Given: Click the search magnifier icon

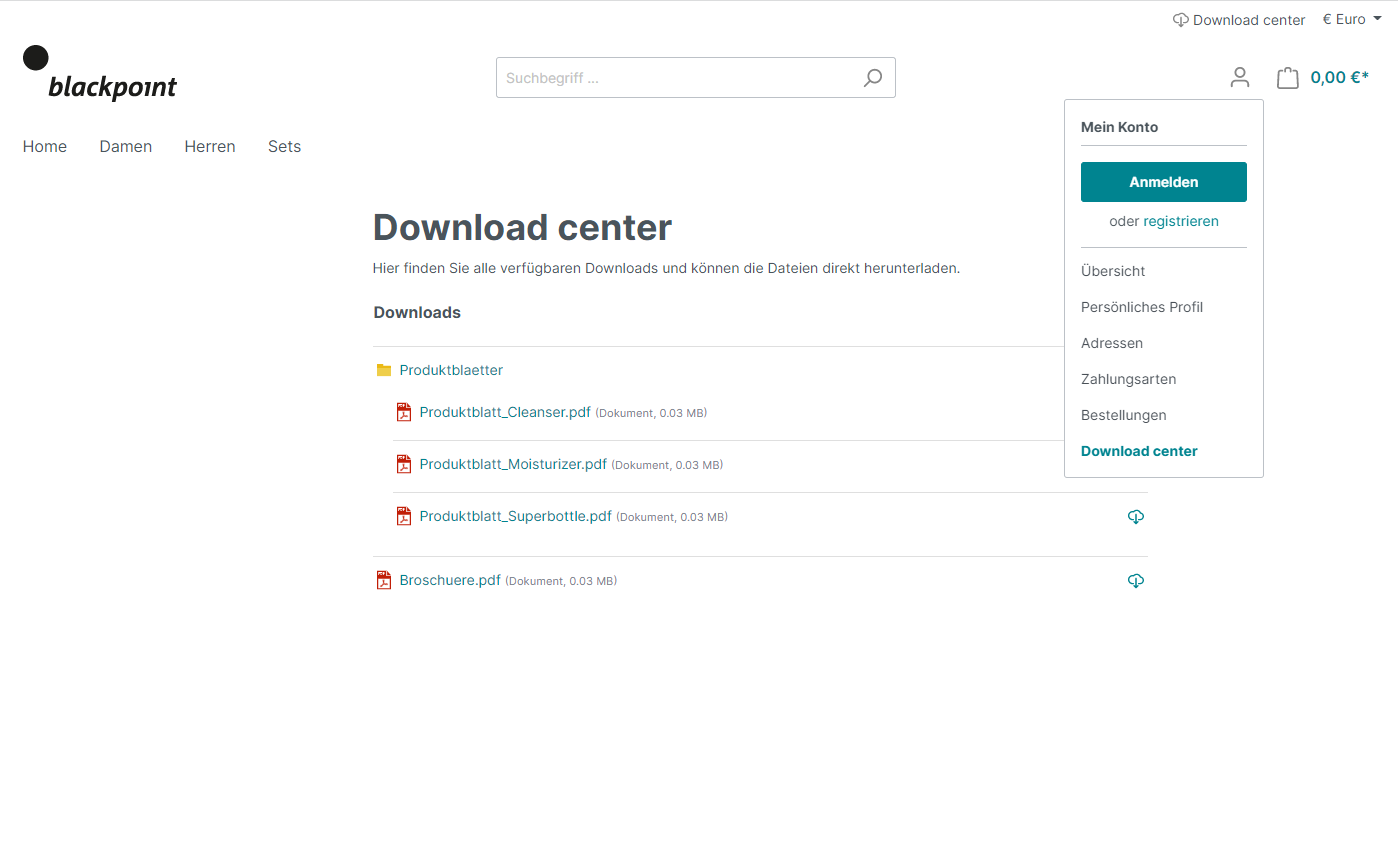Looking at the screenshot, I should click(873, 77).
